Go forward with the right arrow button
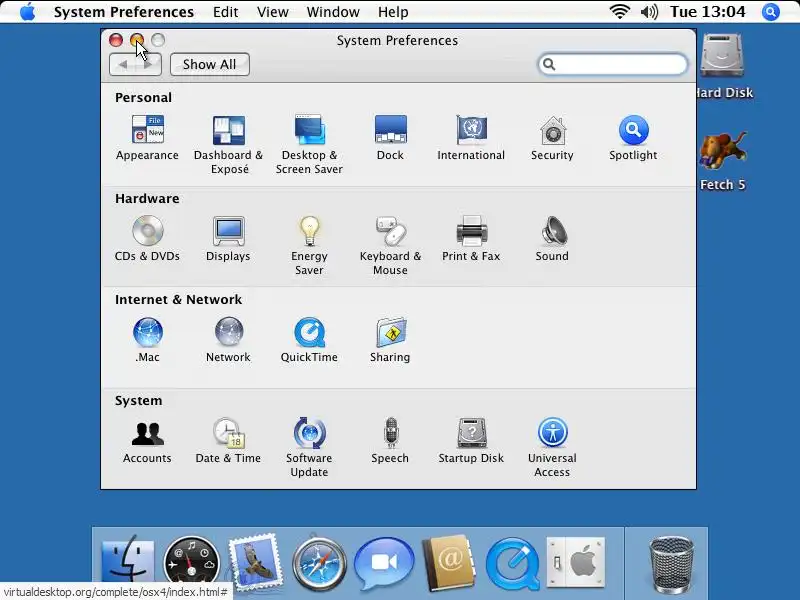This screenshot has height=600, width=800. coord(148,64)
